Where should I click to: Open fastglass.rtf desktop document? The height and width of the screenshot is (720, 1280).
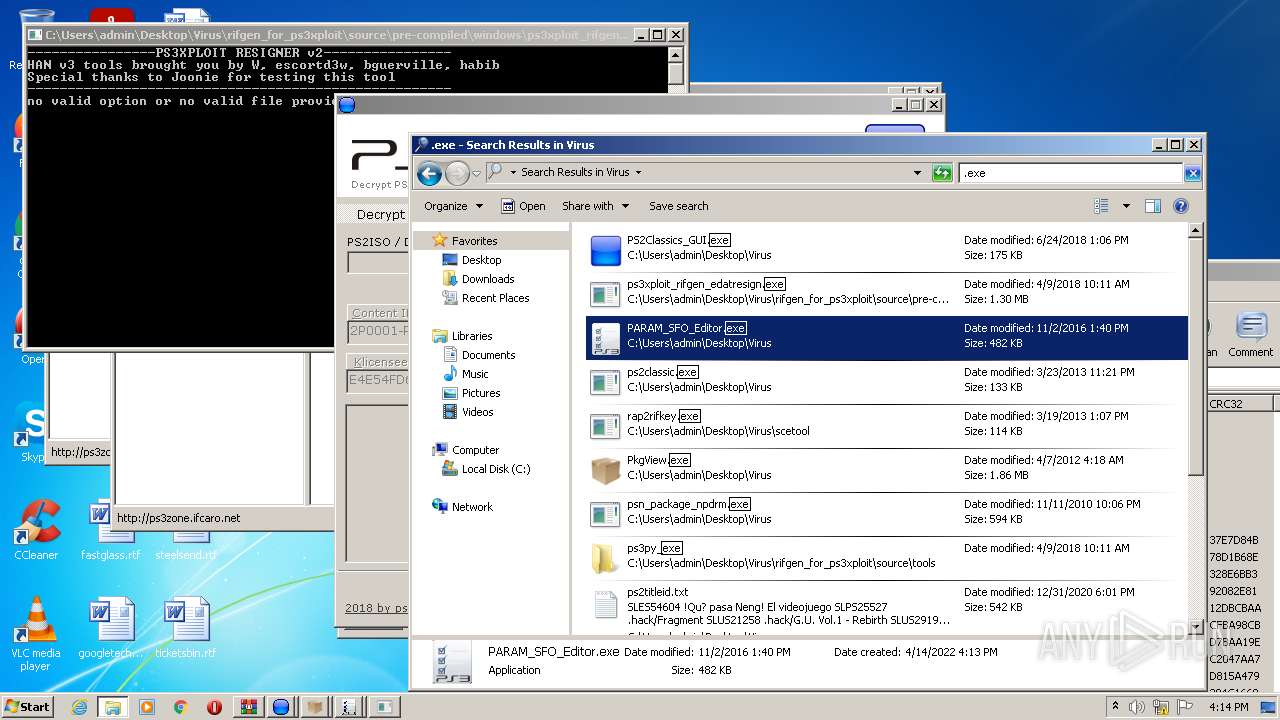coord(110,529)
